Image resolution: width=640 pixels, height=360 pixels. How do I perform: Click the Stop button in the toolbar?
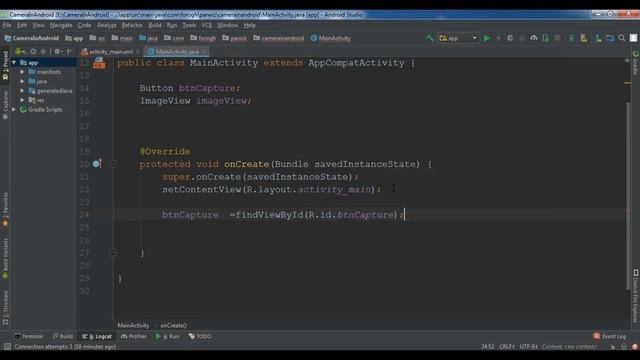[557, 38]
